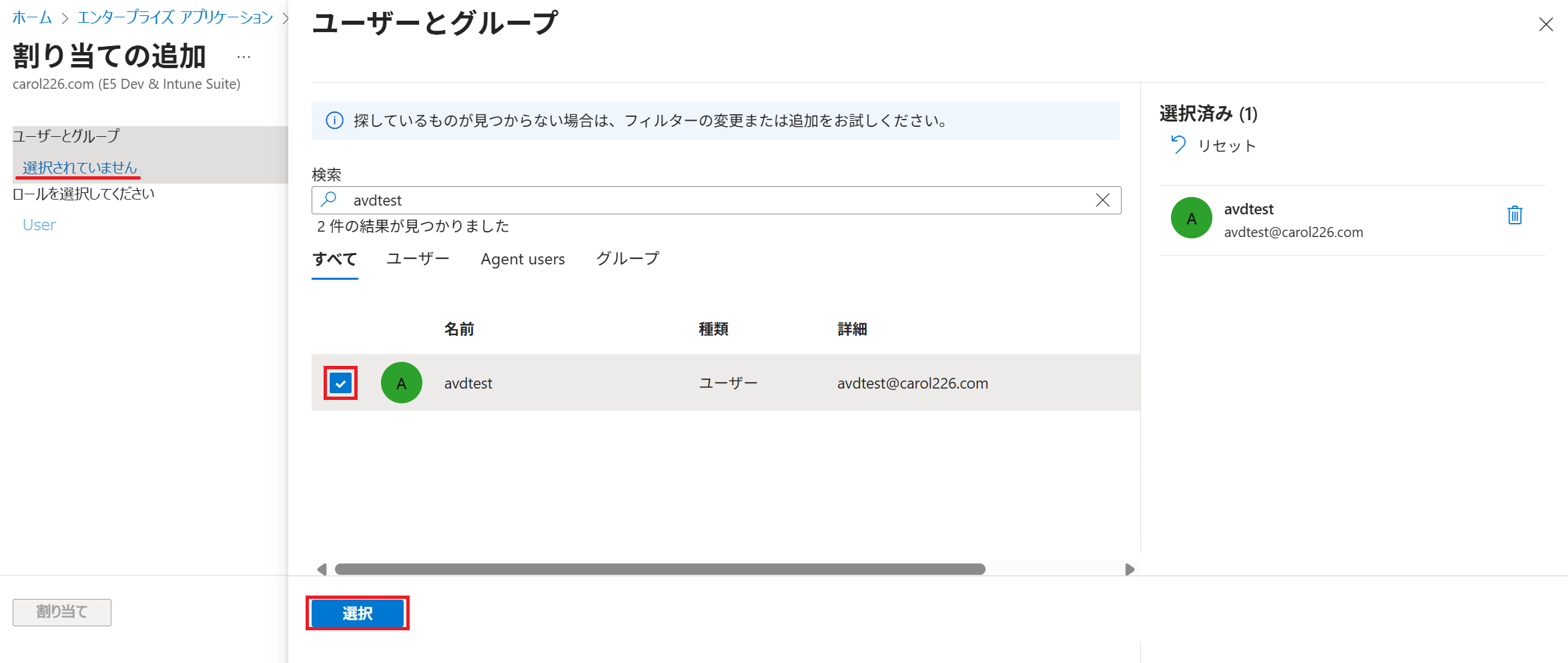Click the reset arrow icon under 選択済み

tap(1178, 145)
